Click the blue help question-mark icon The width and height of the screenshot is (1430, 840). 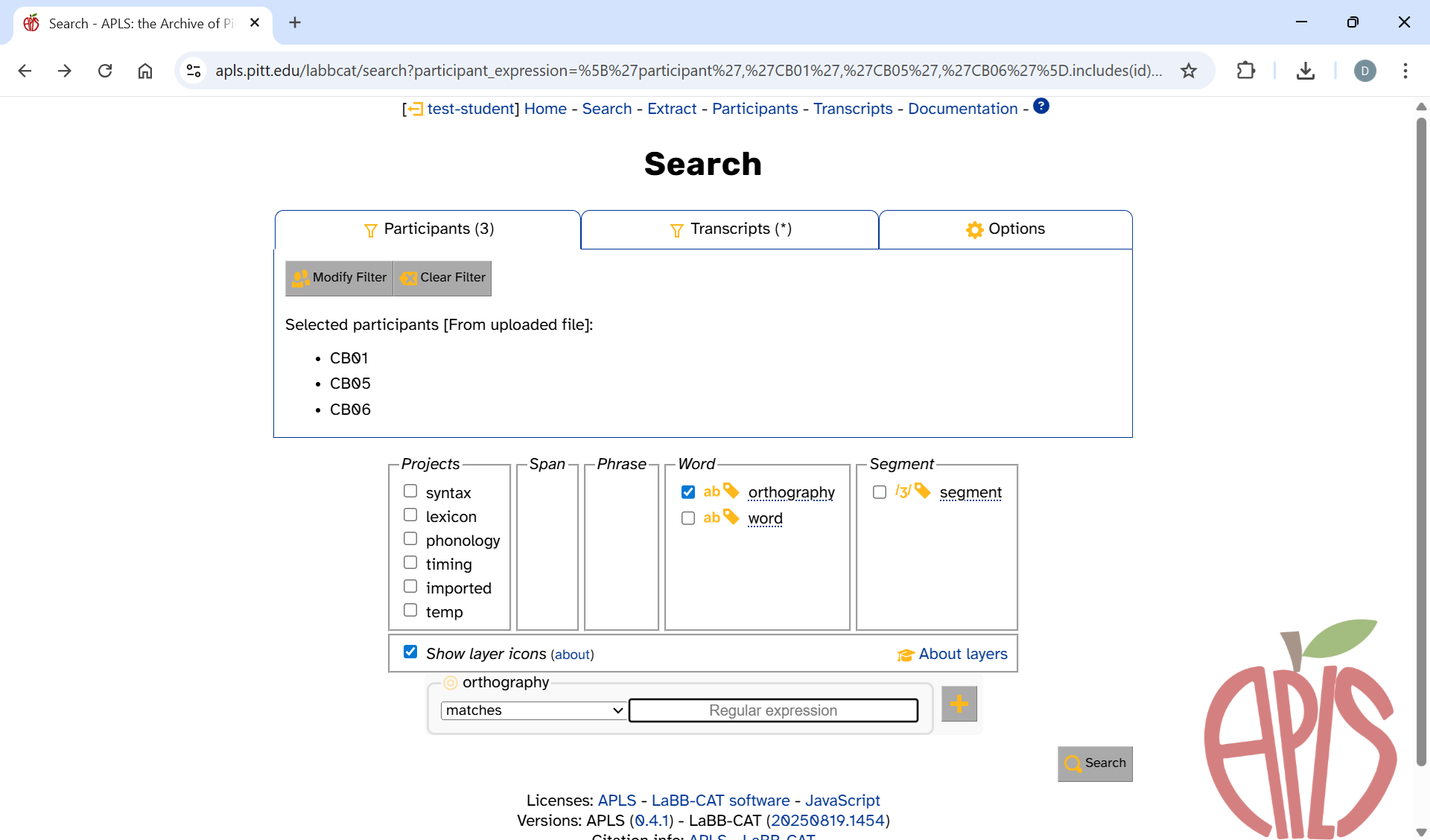1041,106
